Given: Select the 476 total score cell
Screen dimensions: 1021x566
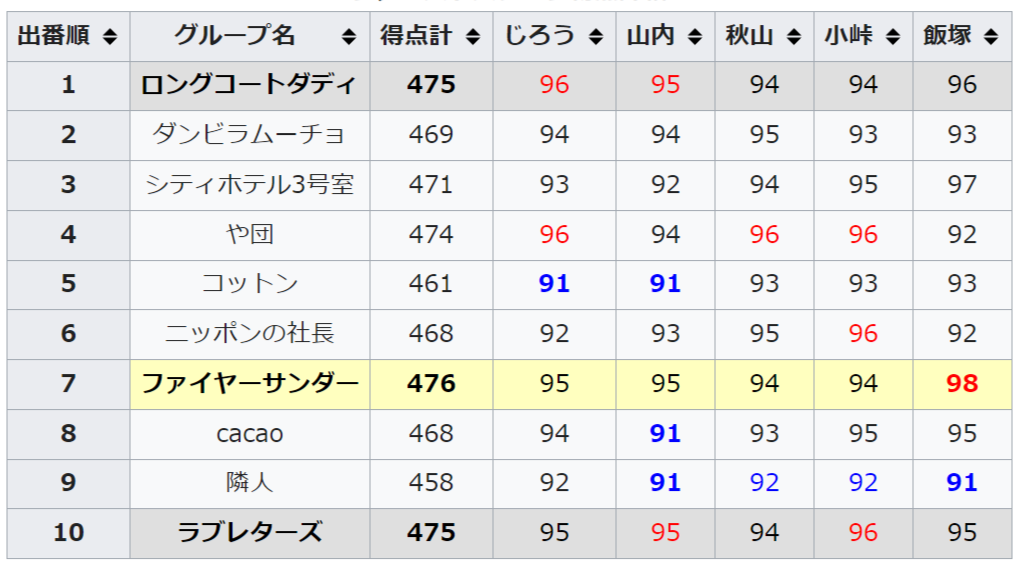Looking at the screenshot, I should tap(431, 384).
